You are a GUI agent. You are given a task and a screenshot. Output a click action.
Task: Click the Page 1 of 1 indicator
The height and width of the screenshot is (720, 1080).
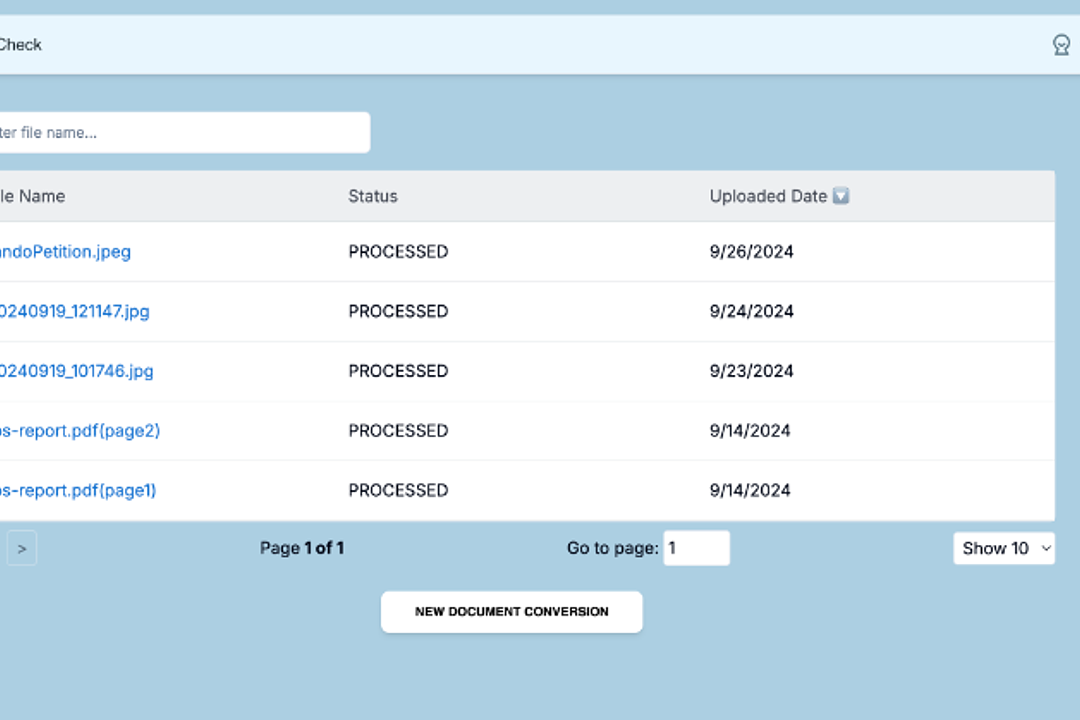pos(302,548)
